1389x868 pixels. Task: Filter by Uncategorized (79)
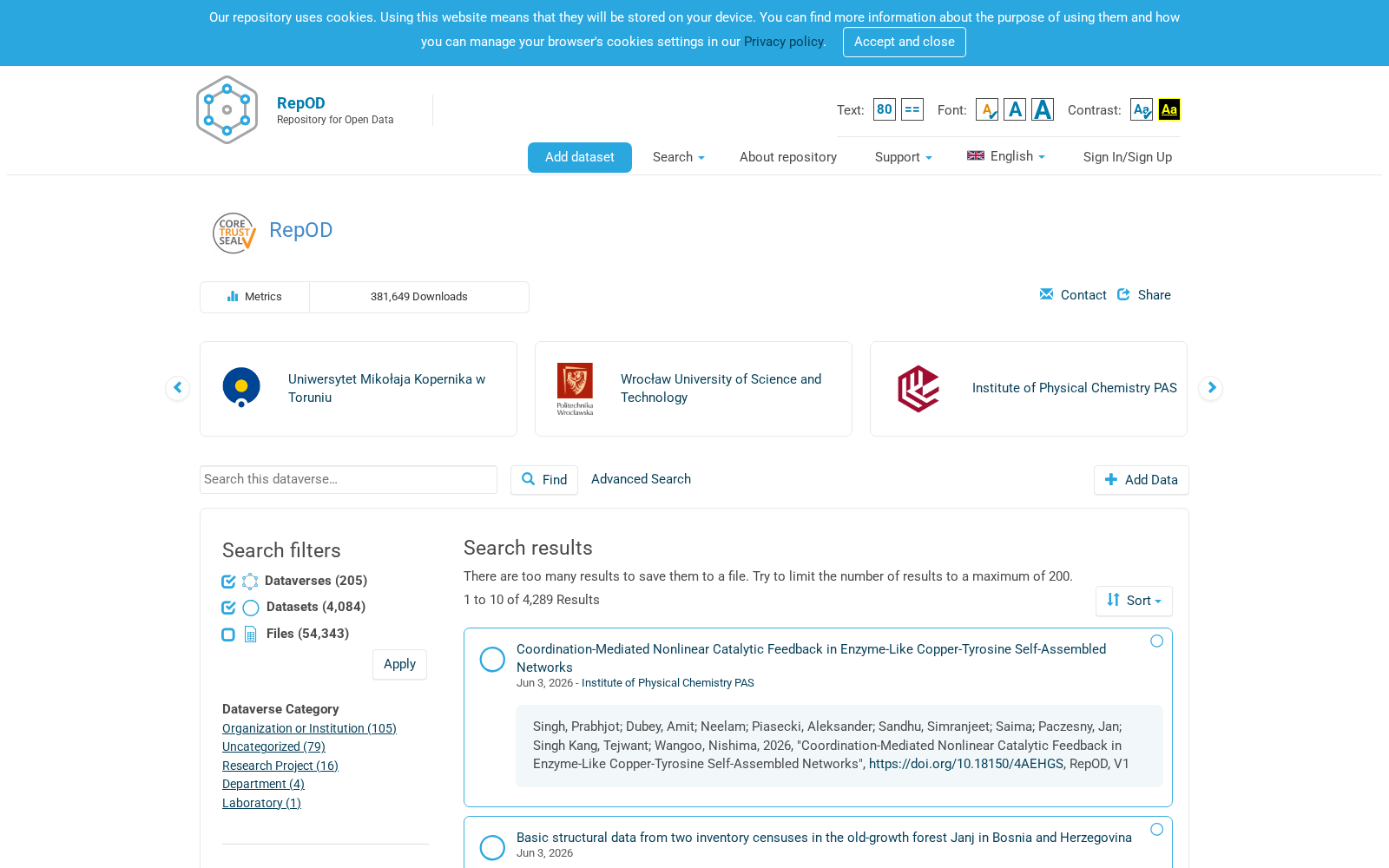pos(273,746)
